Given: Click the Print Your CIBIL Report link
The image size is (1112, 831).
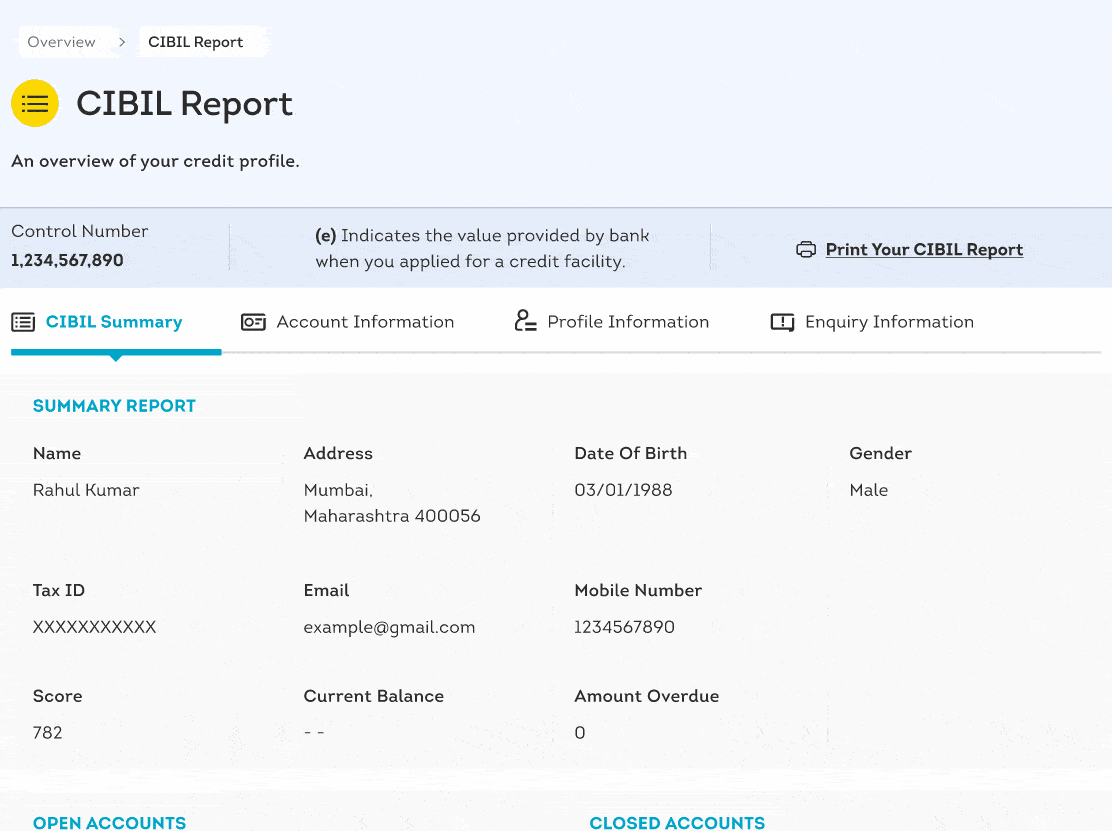Looking at the screenshot, I should tap(924, 250).
